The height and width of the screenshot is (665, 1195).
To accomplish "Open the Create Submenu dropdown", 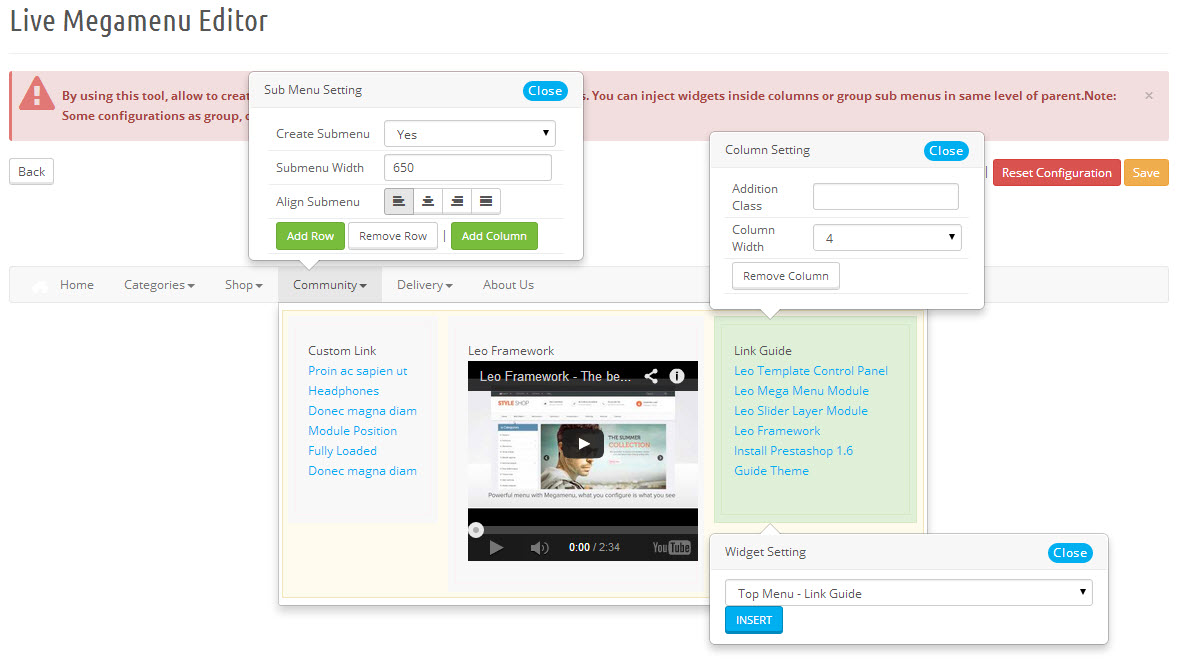I will [469, 134].
